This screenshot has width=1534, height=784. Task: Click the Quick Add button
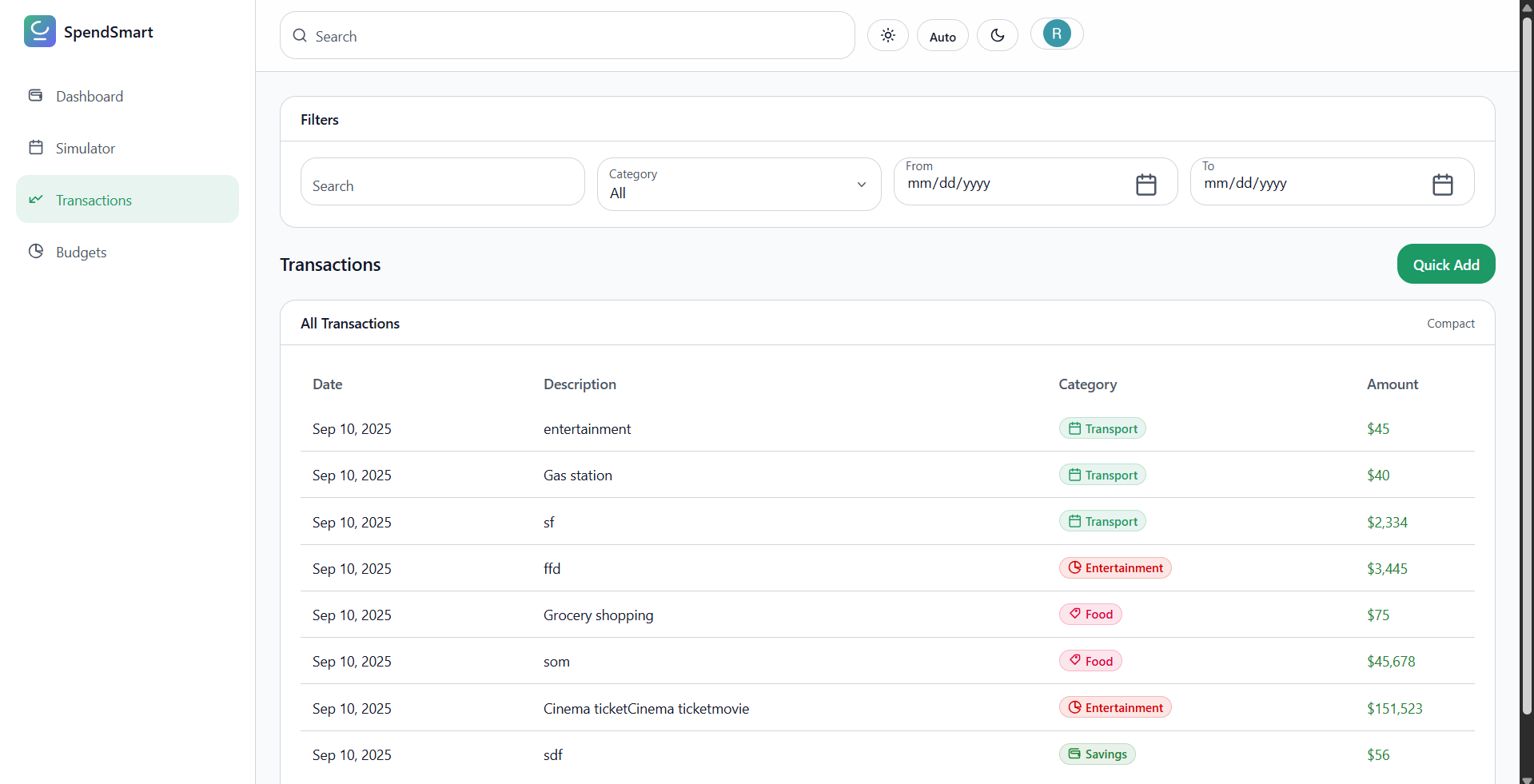[x=1445, y=265]
